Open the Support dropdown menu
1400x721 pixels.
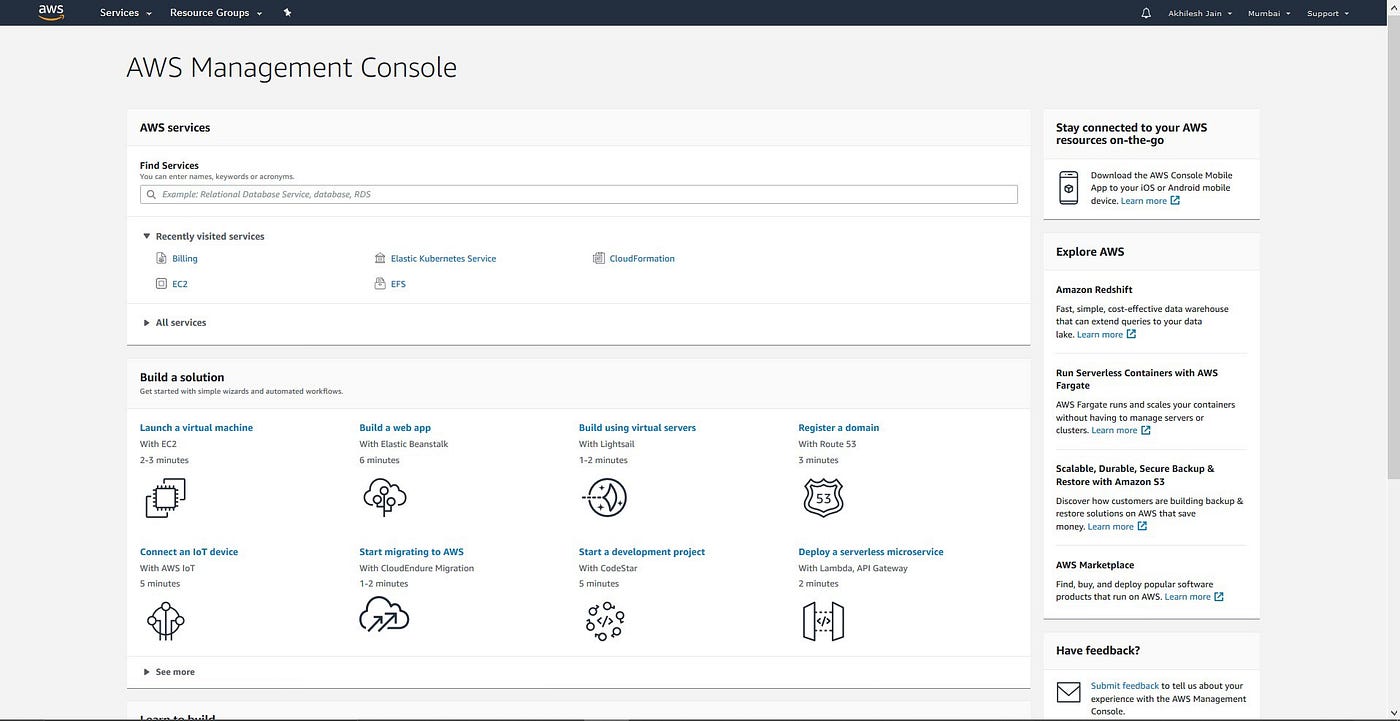(1328, 13)
